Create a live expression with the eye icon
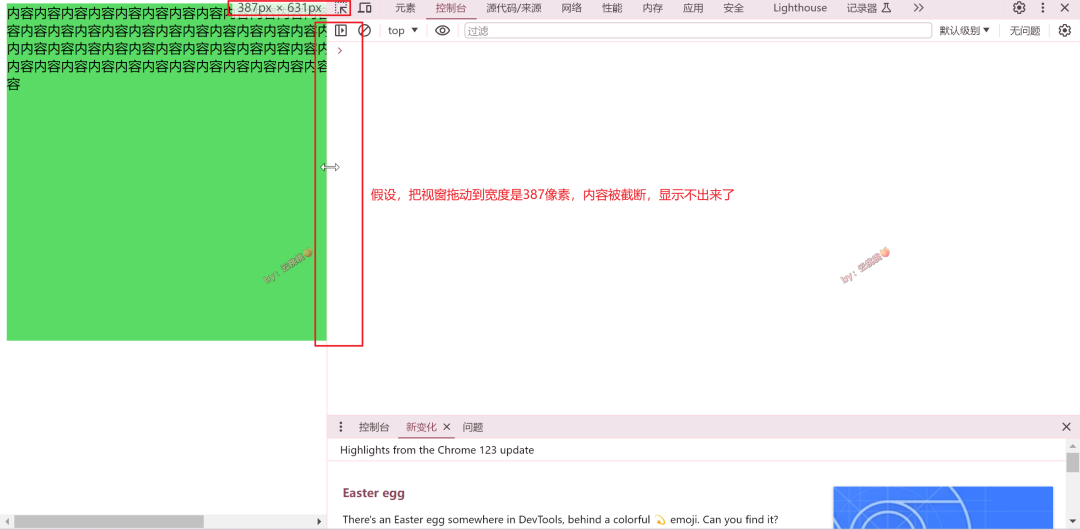The width and height of the screenshot is (1080, 530). [442, 30]
